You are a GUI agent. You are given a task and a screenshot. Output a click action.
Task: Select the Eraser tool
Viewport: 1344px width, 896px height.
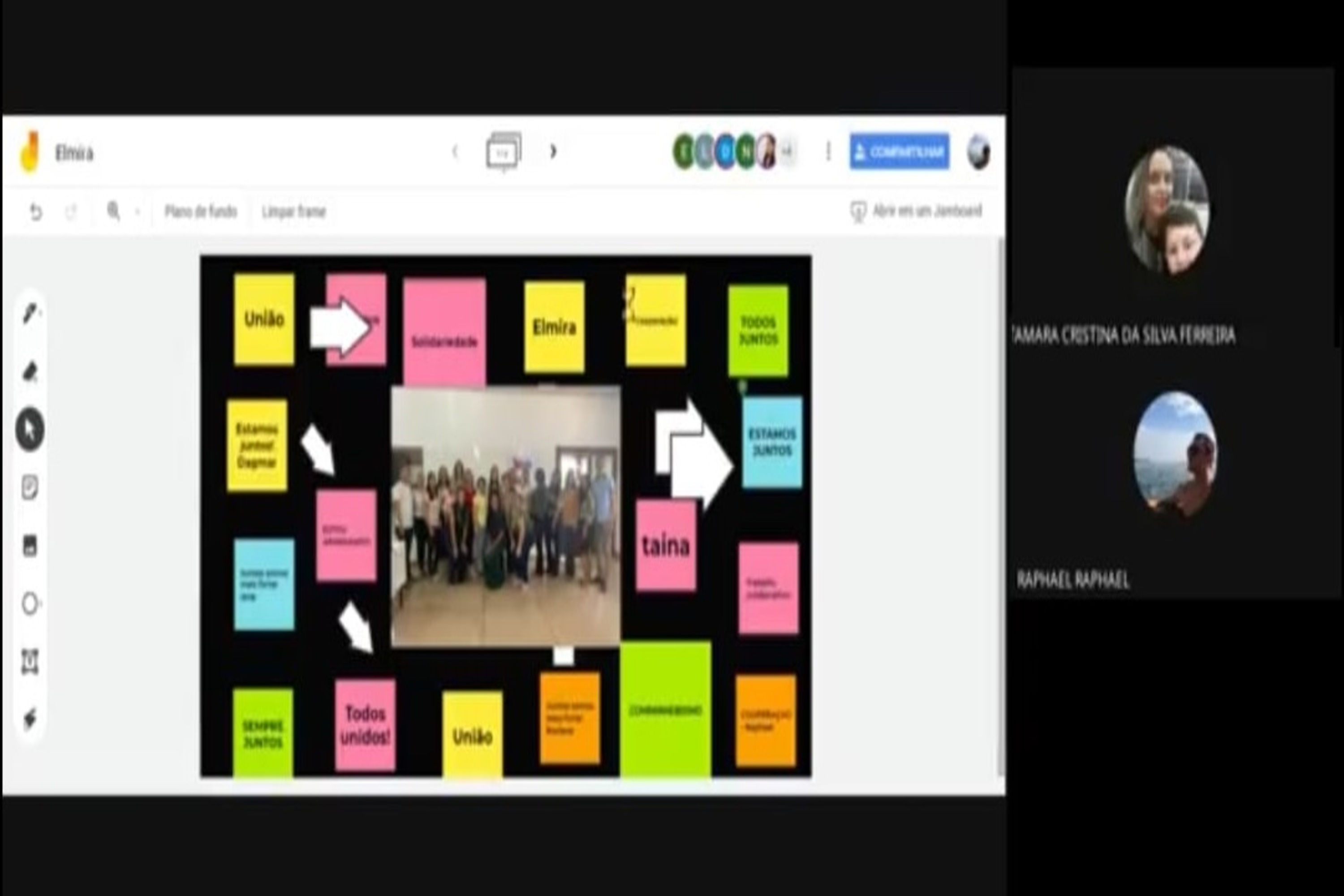pos(30,372)
